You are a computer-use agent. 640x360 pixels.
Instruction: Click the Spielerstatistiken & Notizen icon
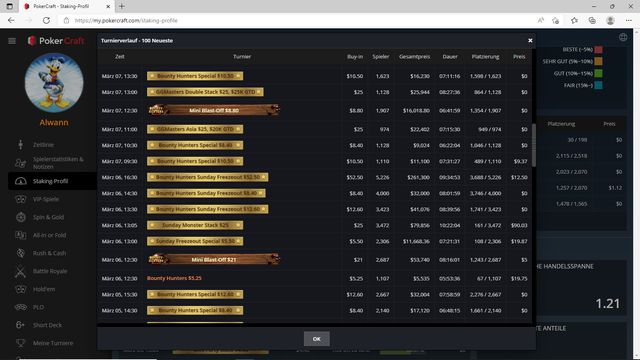20,163
